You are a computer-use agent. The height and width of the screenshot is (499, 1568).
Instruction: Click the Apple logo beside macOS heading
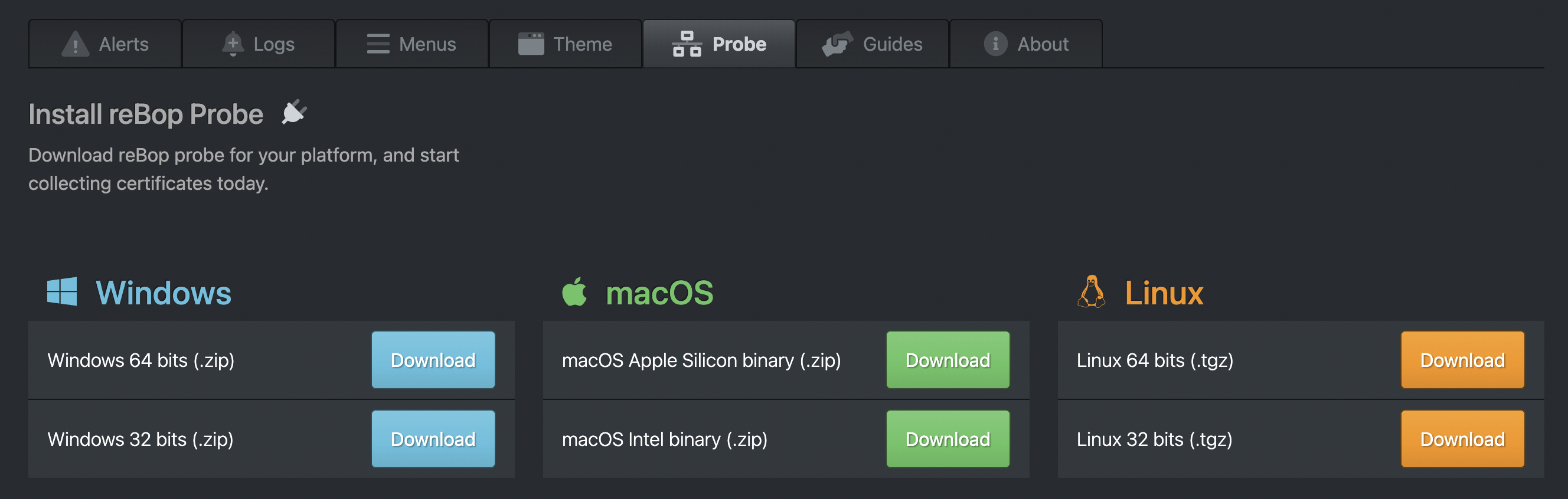coord(574,293)
